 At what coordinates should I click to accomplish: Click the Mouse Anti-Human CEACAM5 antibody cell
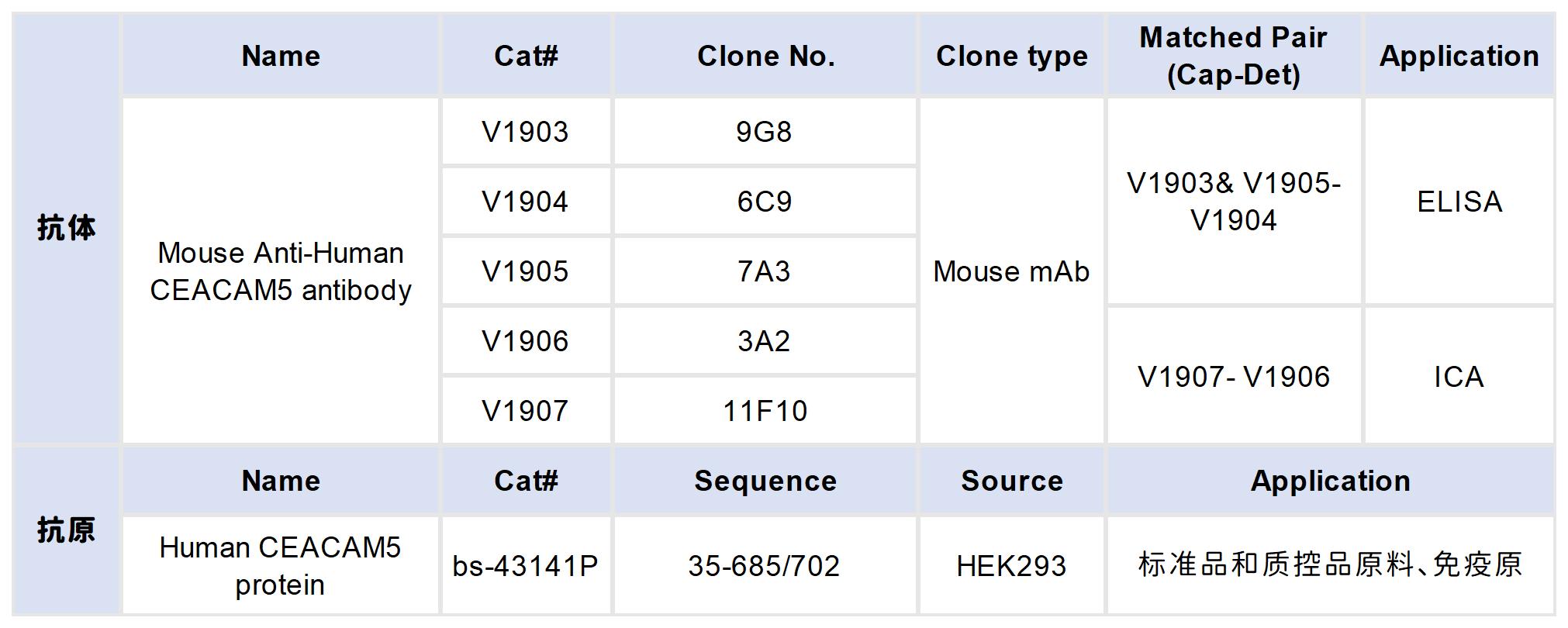(x=281, y=271)
